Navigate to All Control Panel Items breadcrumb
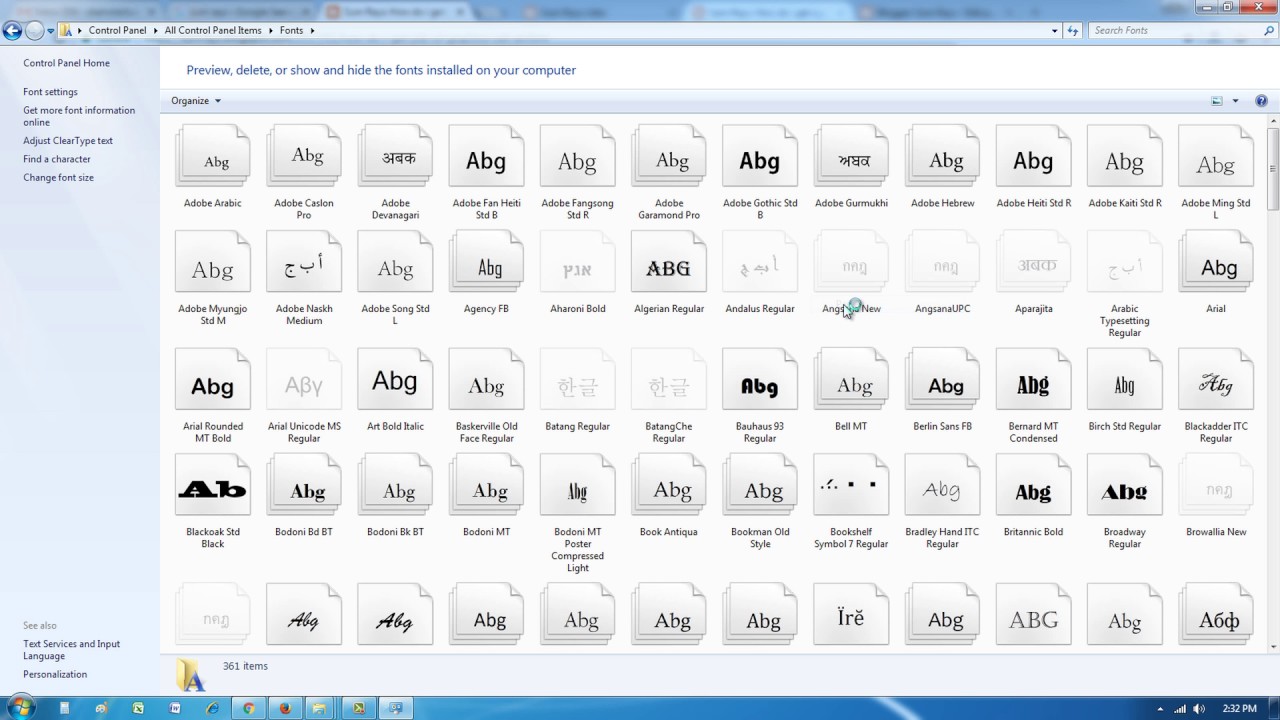This screenshot has height=720, width=1280. click(x=213, y=30)
